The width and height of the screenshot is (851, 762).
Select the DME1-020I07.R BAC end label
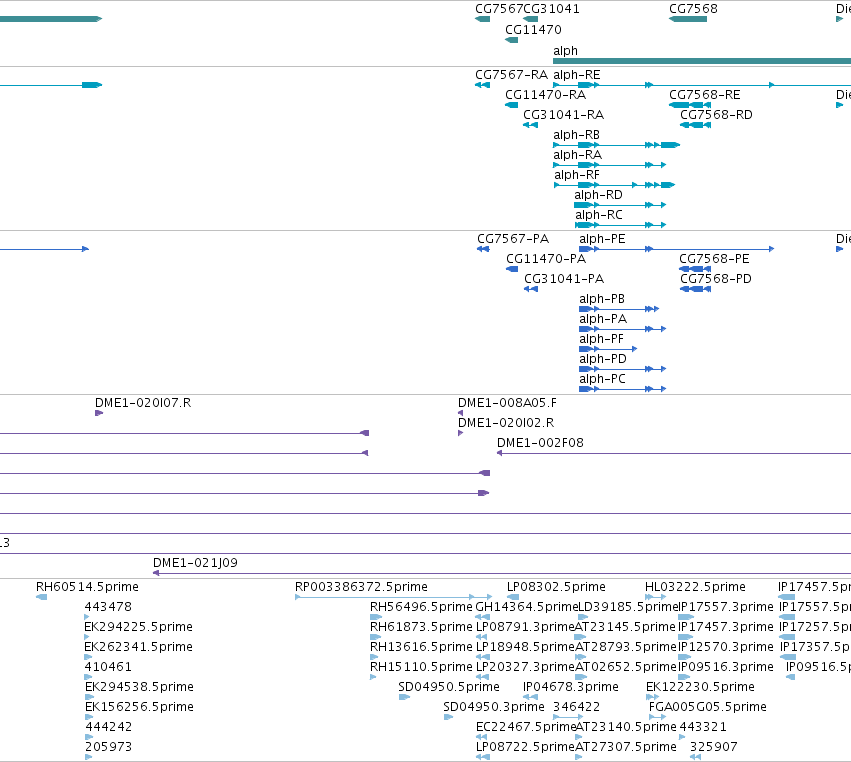coord(143,403)
